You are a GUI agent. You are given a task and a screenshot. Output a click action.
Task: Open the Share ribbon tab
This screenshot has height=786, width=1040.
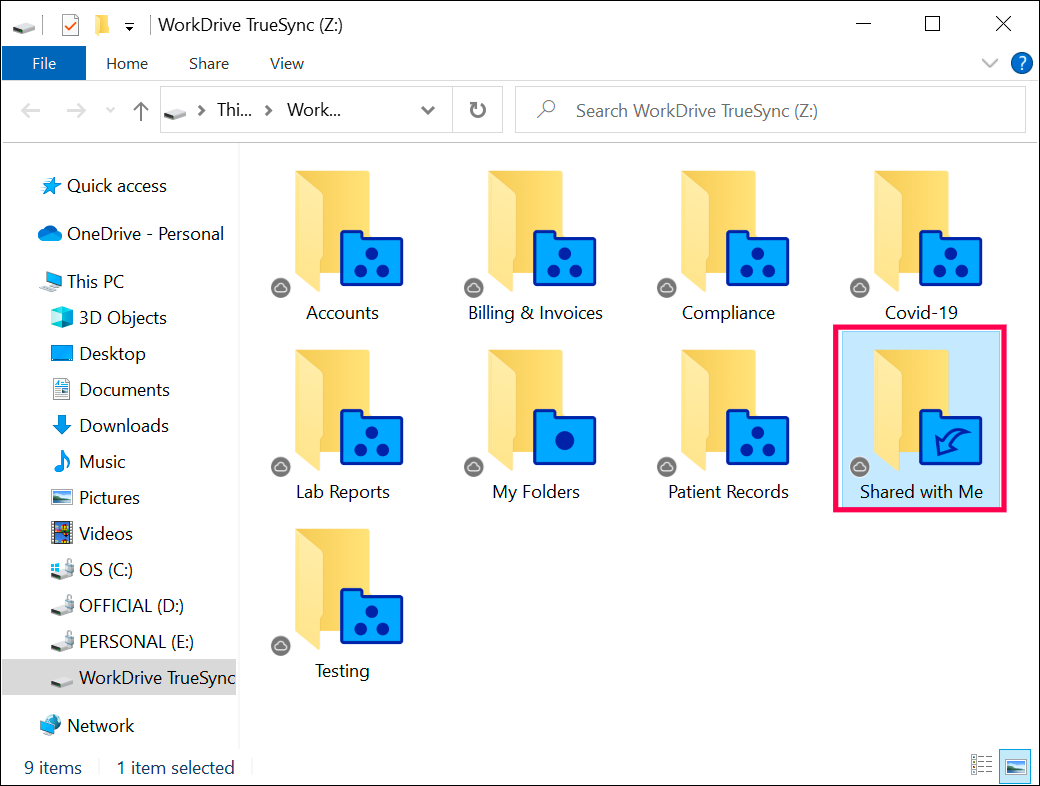point(209,64)
